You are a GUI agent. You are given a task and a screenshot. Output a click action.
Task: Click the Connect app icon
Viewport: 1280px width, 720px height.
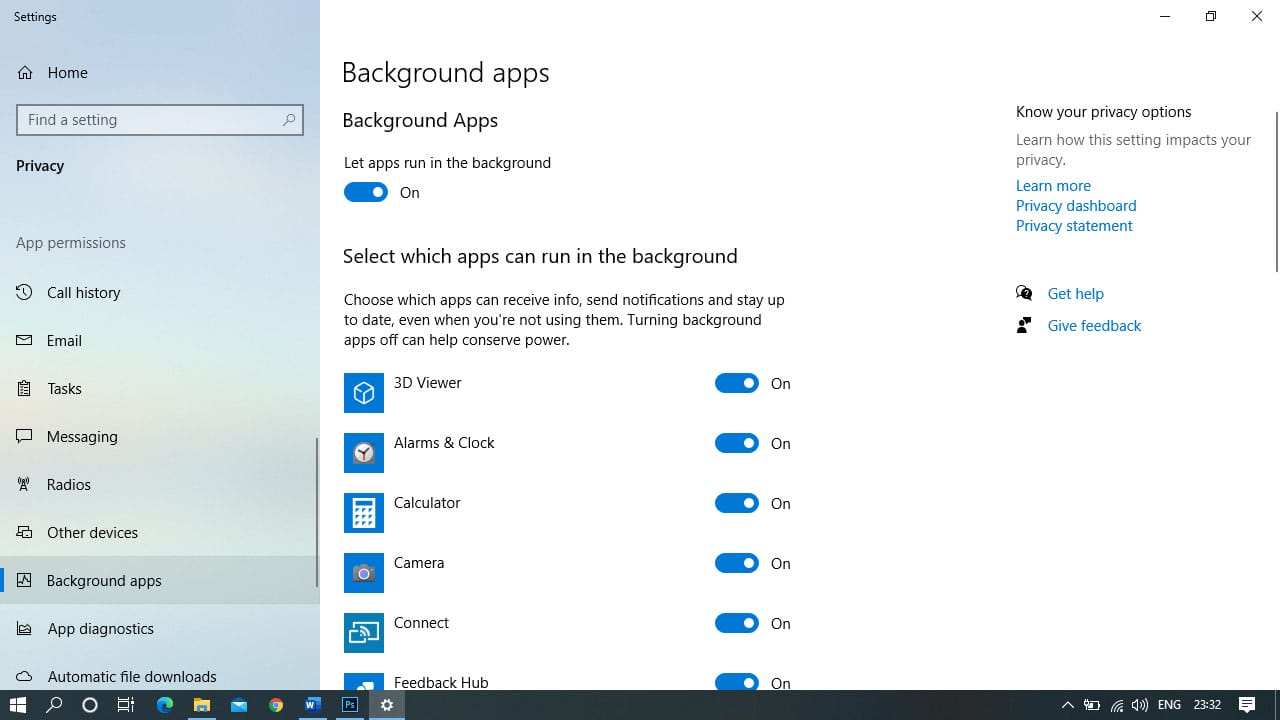(x=363, y=633)
